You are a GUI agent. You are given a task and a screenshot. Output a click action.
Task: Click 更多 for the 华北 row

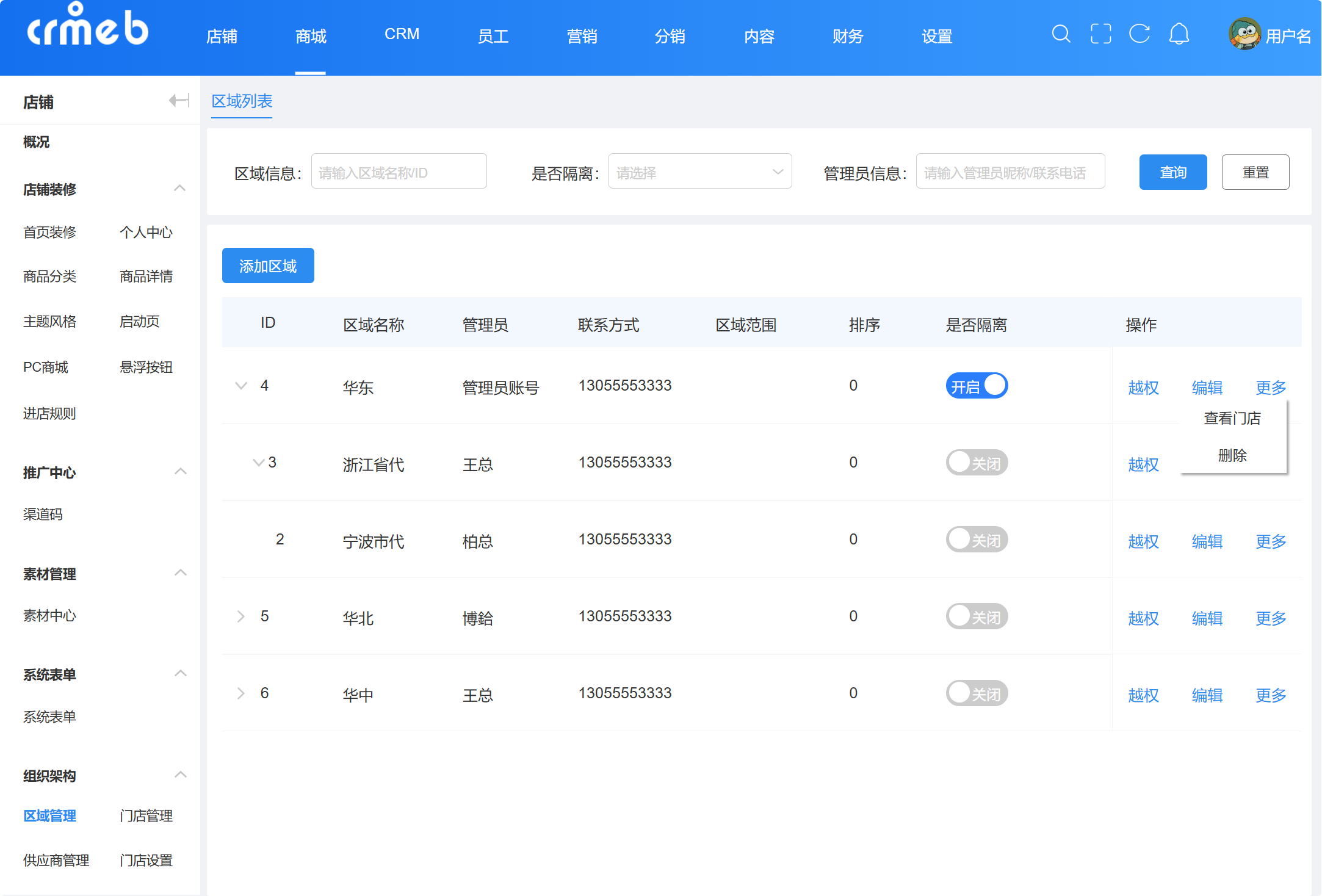[x=1271, y=618]
